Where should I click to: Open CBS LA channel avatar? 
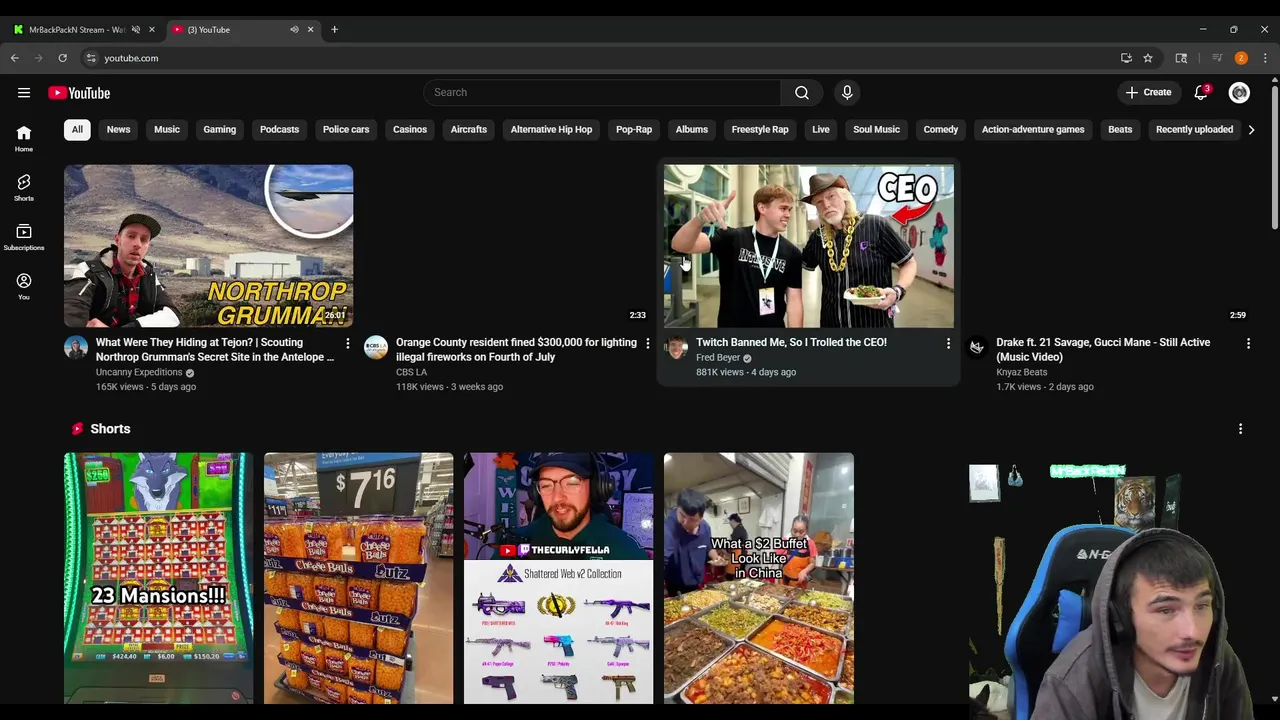(376, 347)
